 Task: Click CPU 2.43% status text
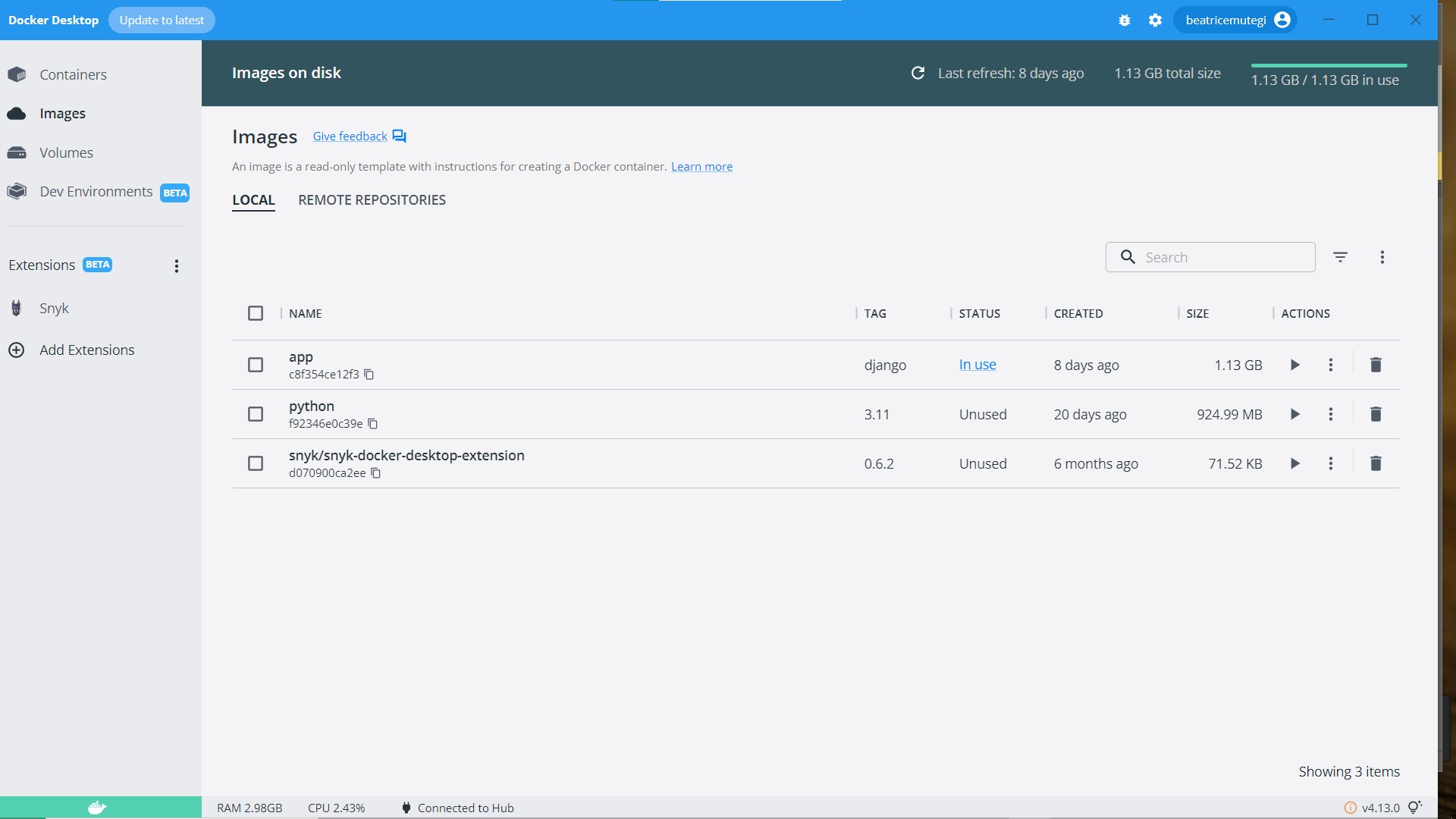tap(336, 808)
